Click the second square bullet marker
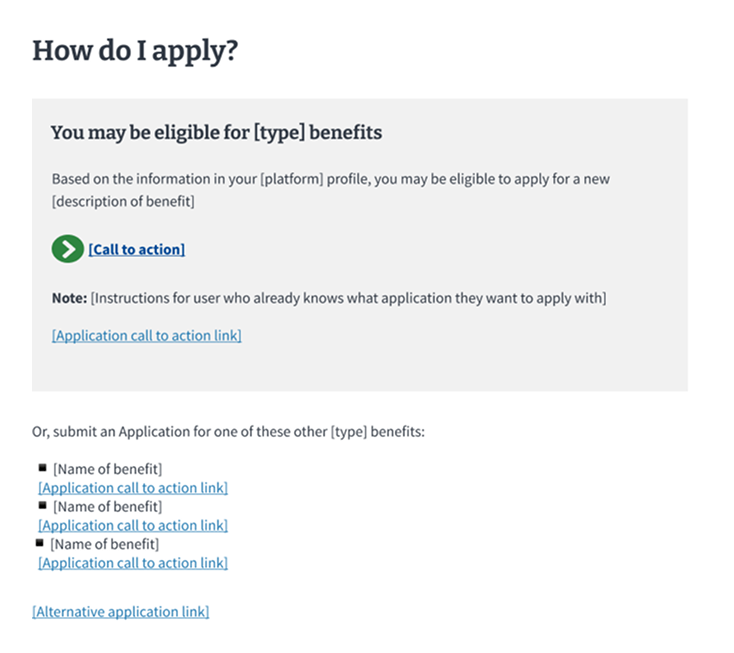 click(x=43, y=505)
